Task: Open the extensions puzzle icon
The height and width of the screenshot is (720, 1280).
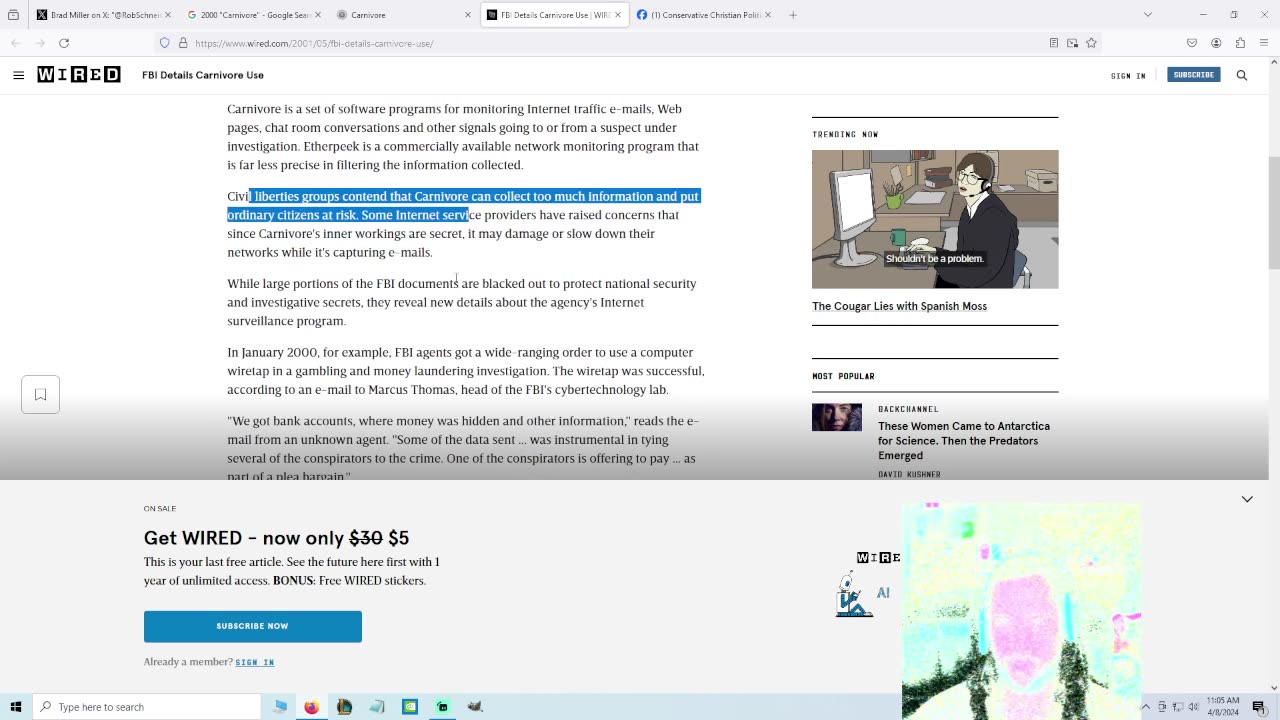Action: point(1240,43)
